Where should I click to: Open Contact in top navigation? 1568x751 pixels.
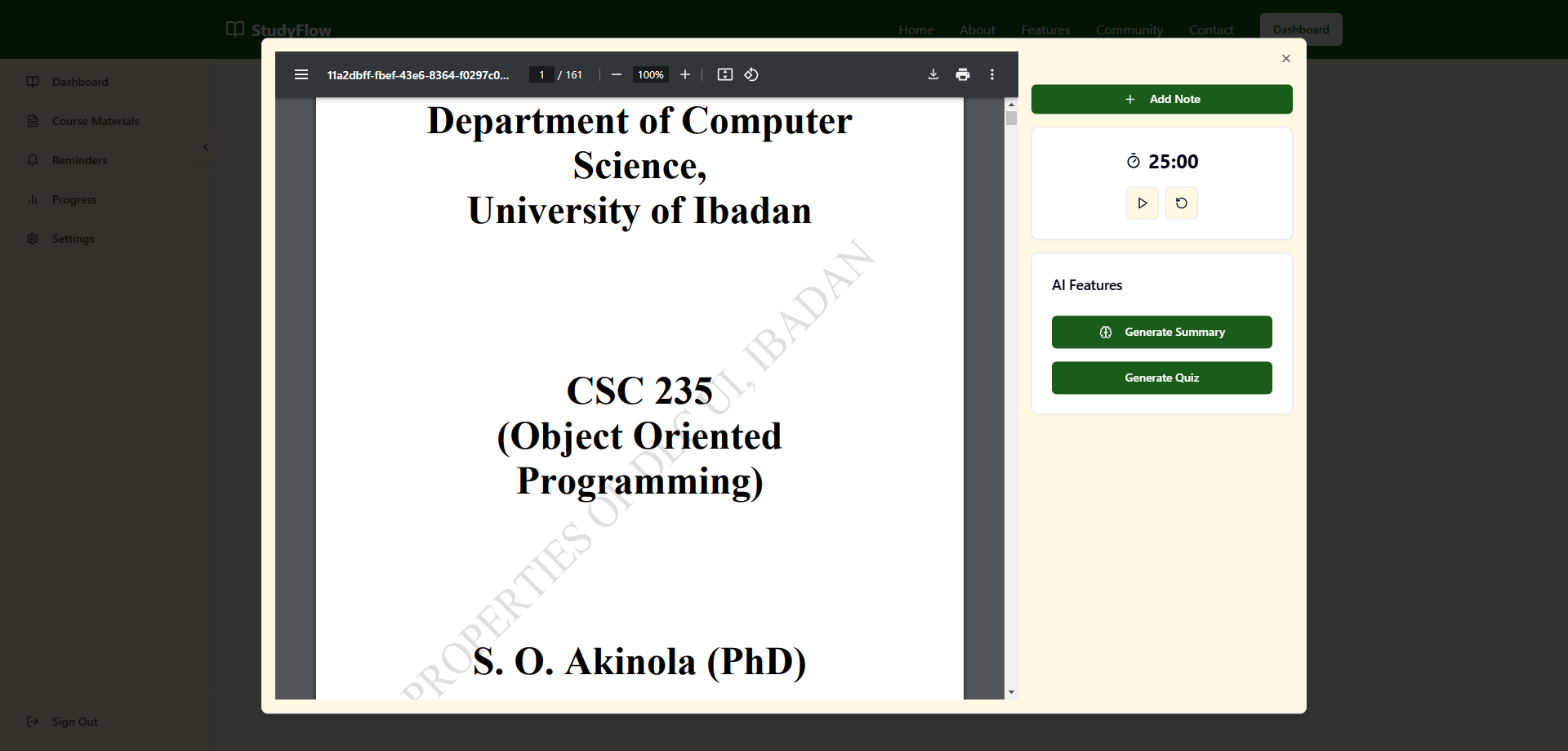point(1211,29)
